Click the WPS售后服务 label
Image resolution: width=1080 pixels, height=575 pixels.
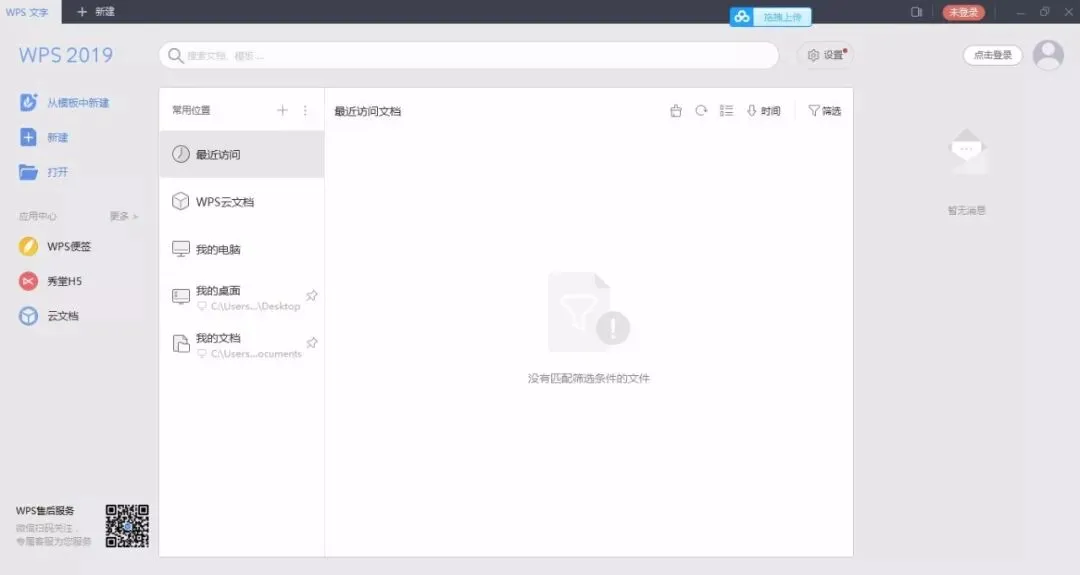click(45, 511)
